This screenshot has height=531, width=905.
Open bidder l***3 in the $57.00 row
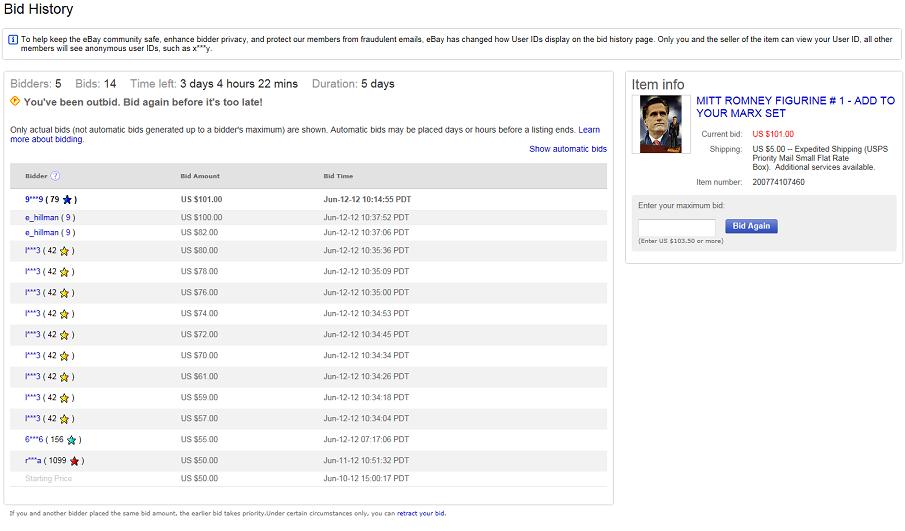(x=32, y=418)
